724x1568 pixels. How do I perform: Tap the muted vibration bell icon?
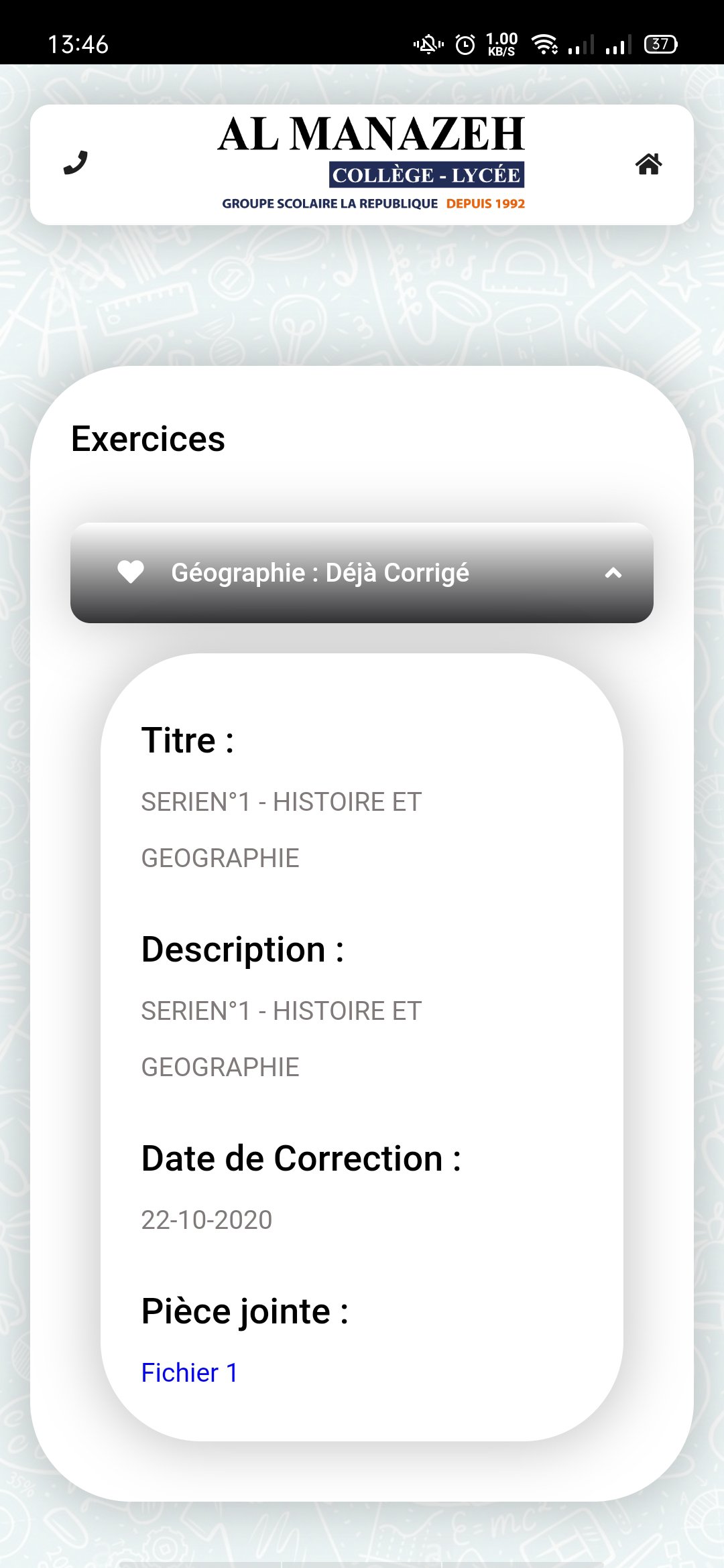[428, 44]
